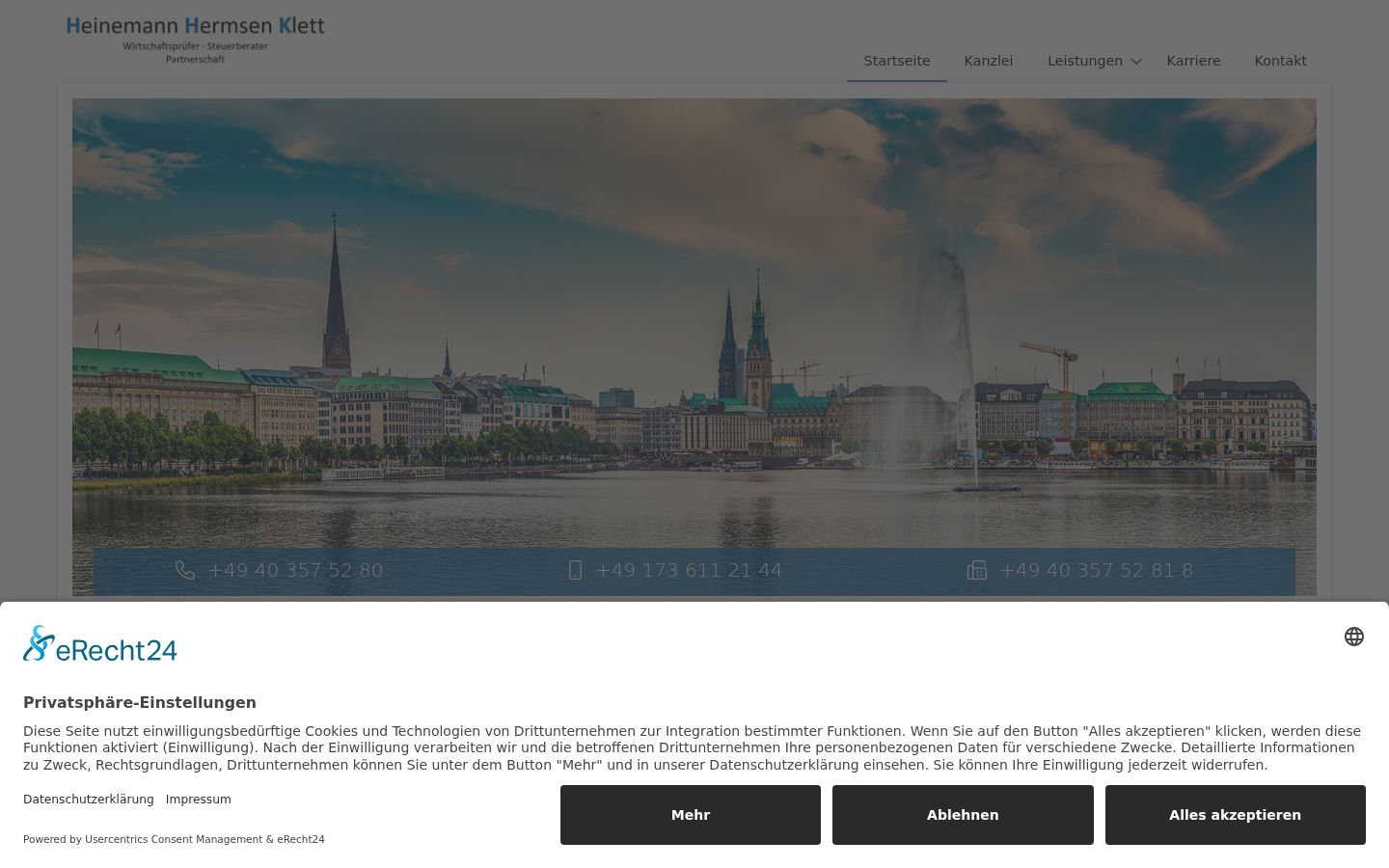Click the fax number +49 40 357 52 81 8

[1097, 570]
